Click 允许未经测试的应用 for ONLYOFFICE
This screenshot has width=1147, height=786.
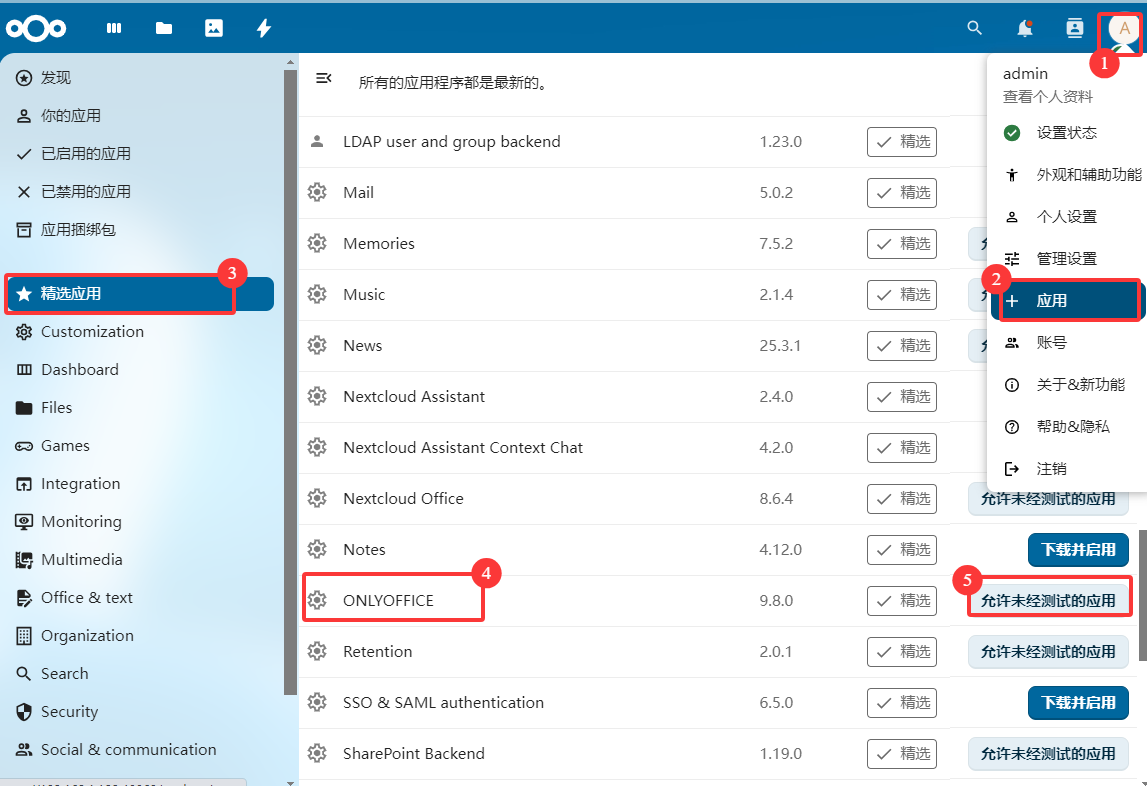coord(1048,601)
